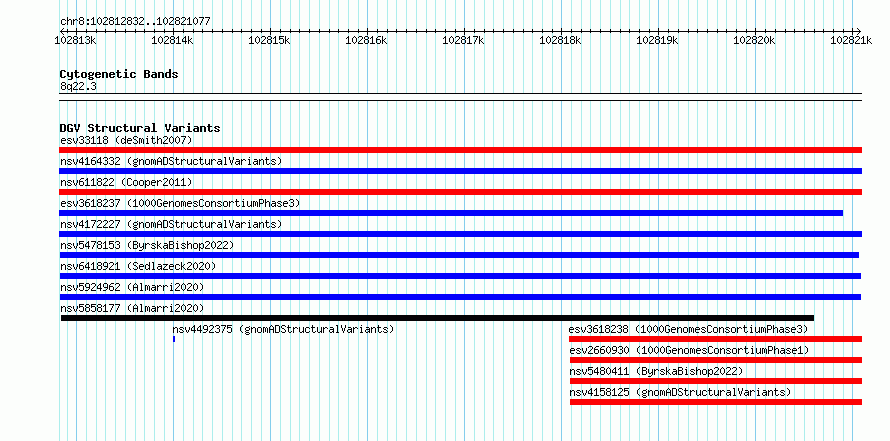Select the nsv5924962 (Almarri2020) blue bar
The height and width of the screenshot is (441, 890).
[x=460, y=297]
